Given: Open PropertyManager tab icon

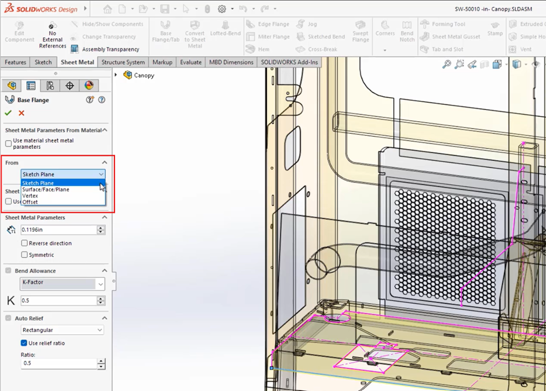Looking at the screenshot, I should tap(31, 85).
